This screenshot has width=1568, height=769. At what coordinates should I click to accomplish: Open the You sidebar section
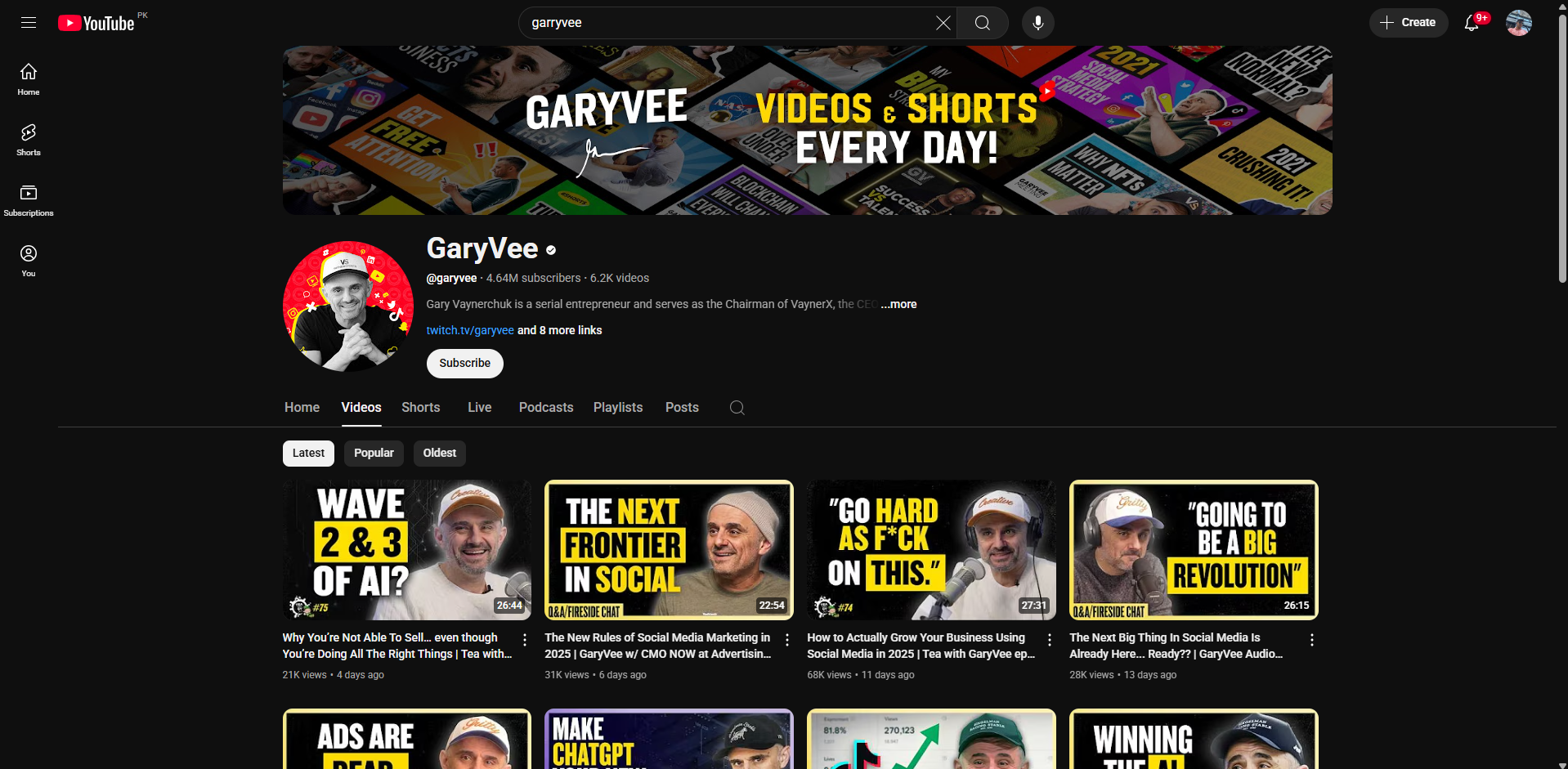(x=29, y=261)
